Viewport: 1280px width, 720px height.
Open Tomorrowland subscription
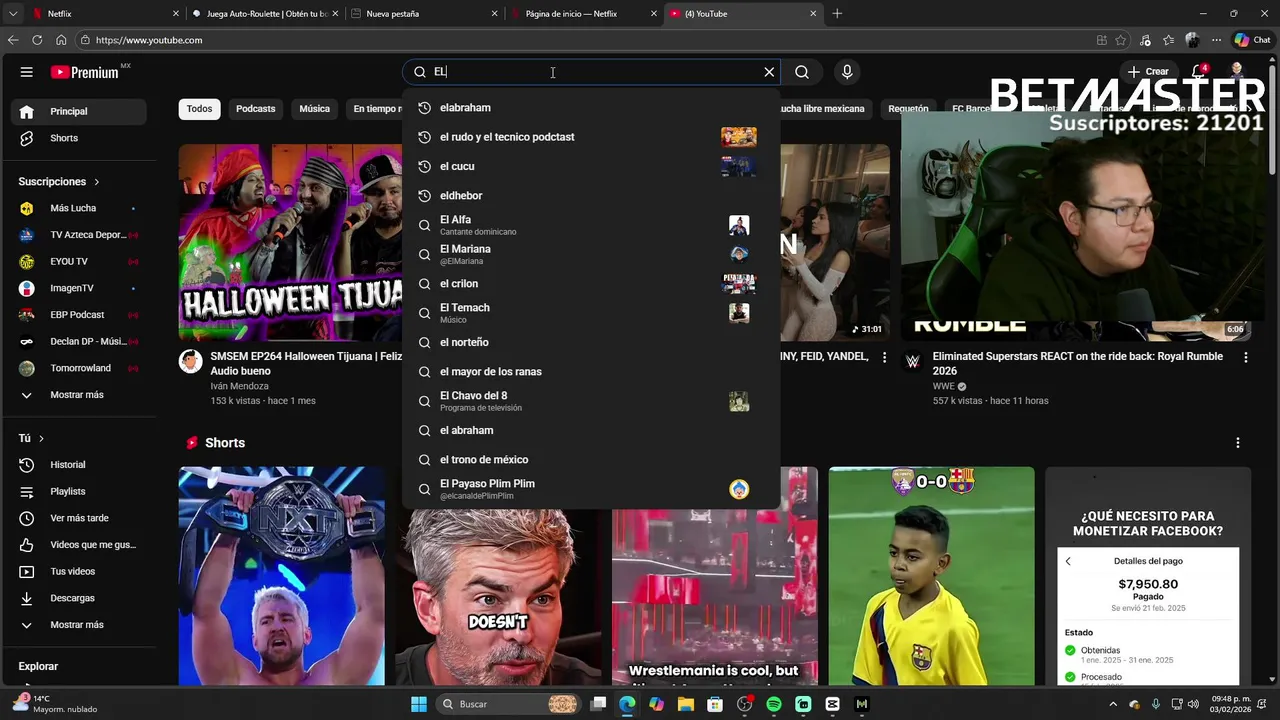point(78,368)
